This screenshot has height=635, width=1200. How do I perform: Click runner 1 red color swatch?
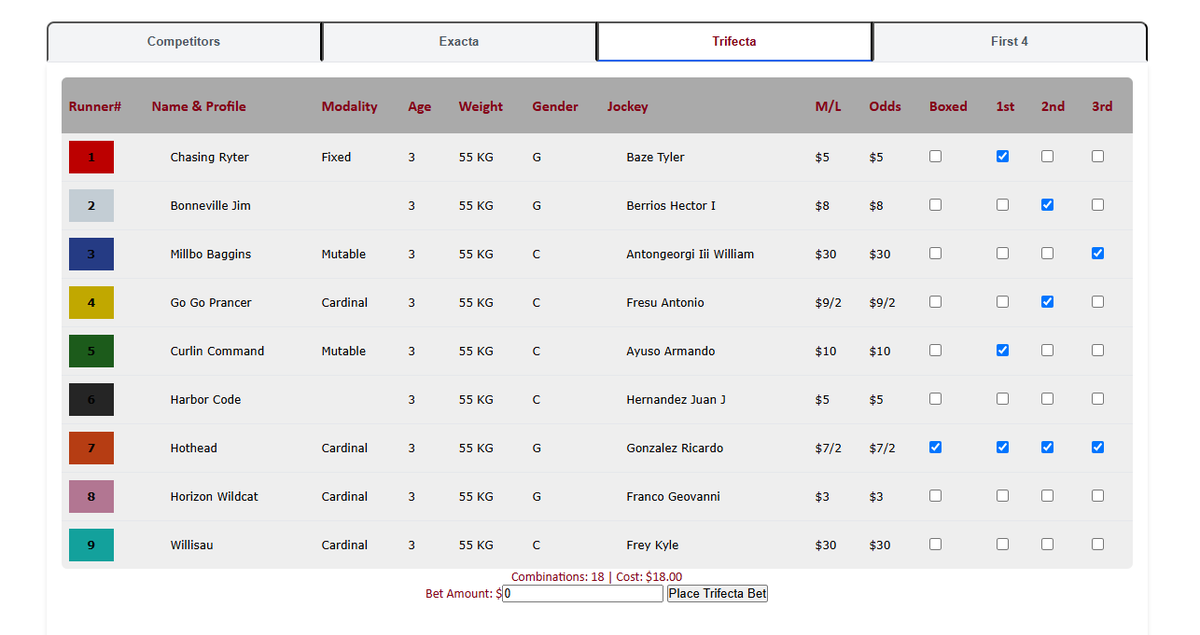(91, 157)
